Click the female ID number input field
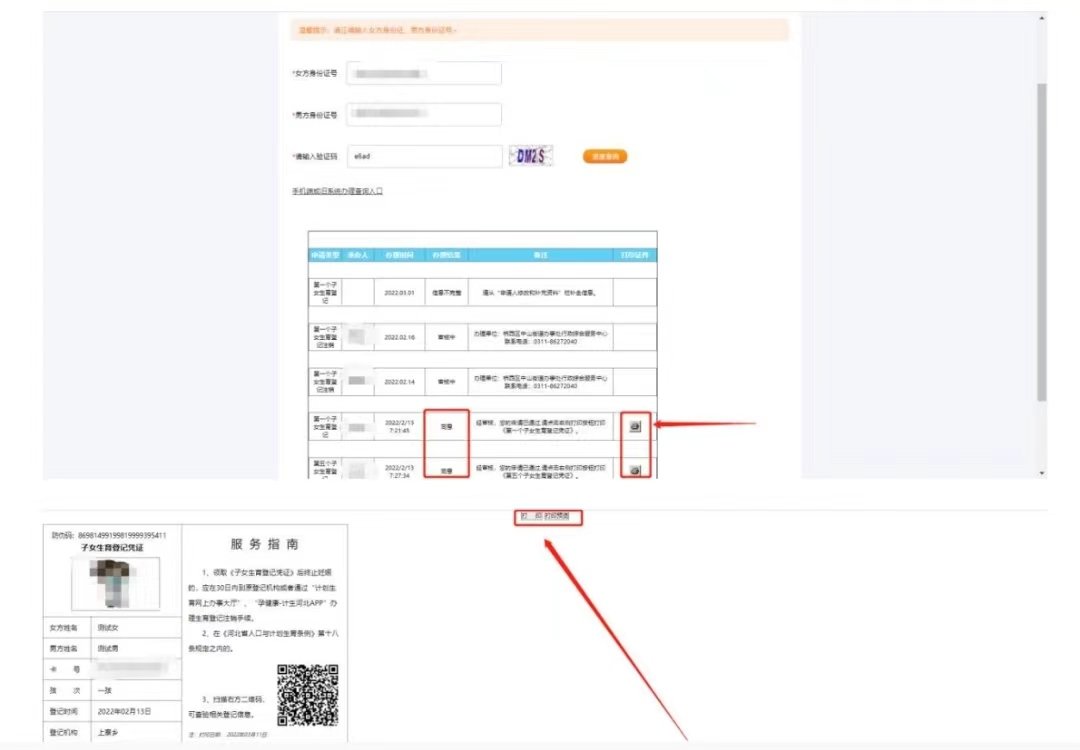Image resolution: width=1080 pixels, height=750 pixels. click(x=424, y=74)
